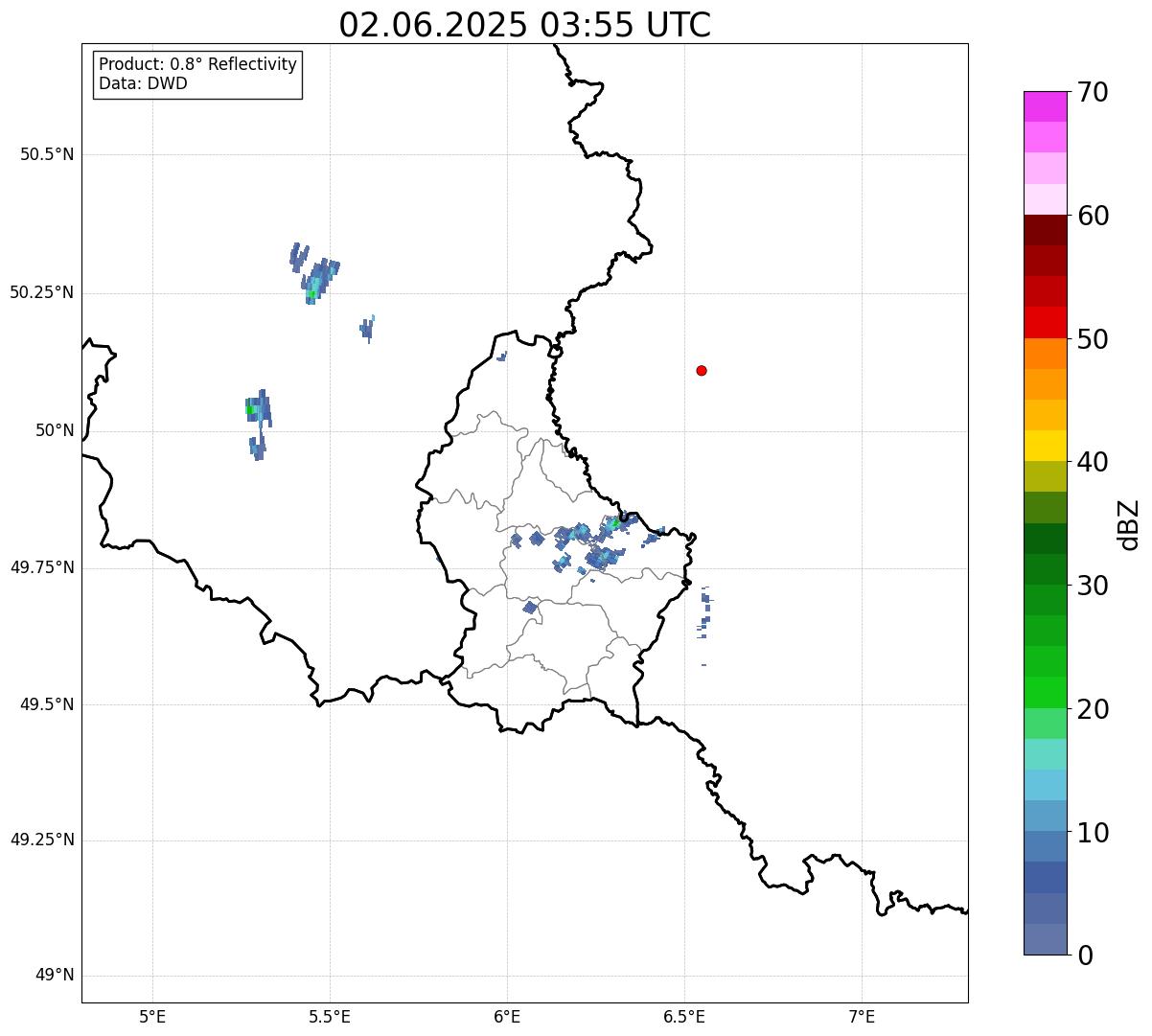This screenshot has height=1036, width=1152.
Task: Click the 50°N latitude label
Action: (55, 430)
